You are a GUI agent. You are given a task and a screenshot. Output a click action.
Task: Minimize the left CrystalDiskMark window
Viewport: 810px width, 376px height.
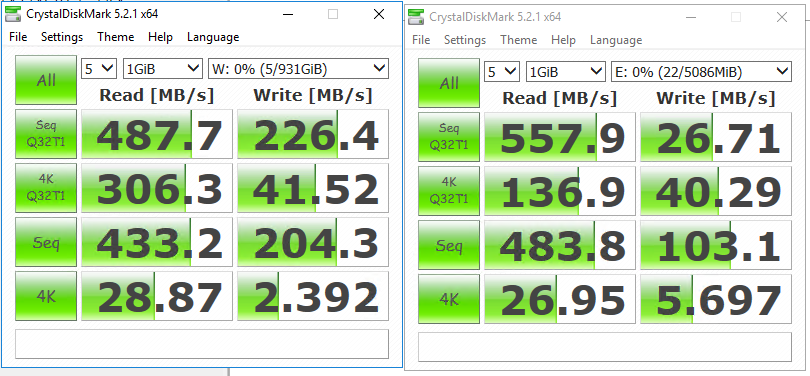pos(288,14)
